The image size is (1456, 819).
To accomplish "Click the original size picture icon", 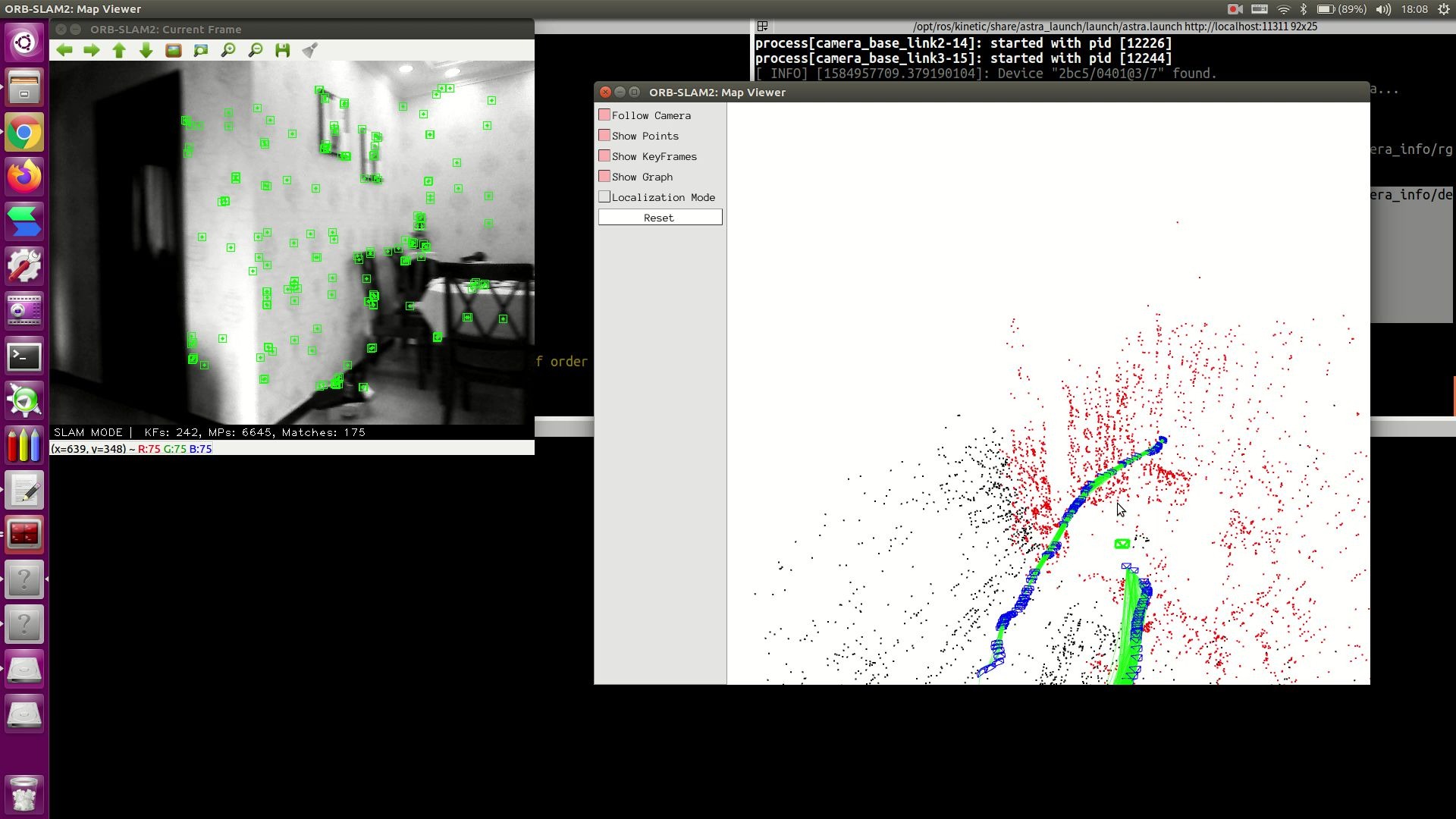I will pyautogui.click(x=174, y=50).
